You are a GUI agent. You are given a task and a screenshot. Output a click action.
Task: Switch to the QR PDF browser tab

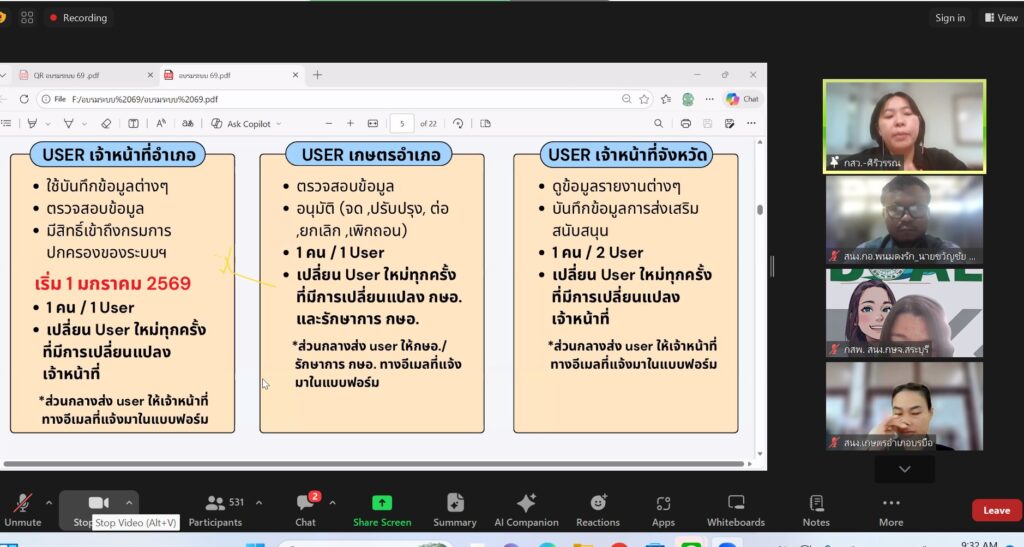click(70, 75)
